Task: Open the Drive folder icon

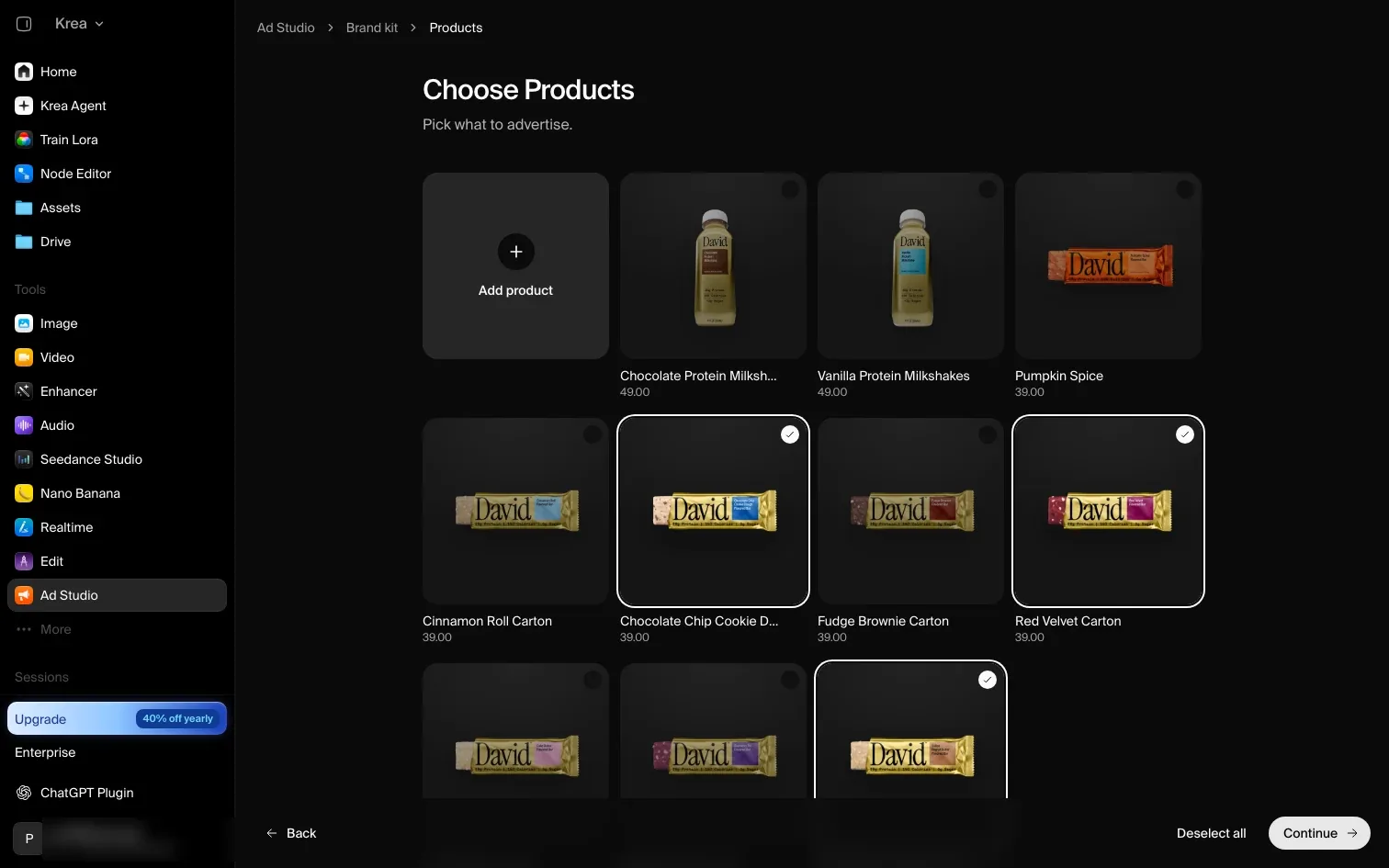Action: coord(24,242)
